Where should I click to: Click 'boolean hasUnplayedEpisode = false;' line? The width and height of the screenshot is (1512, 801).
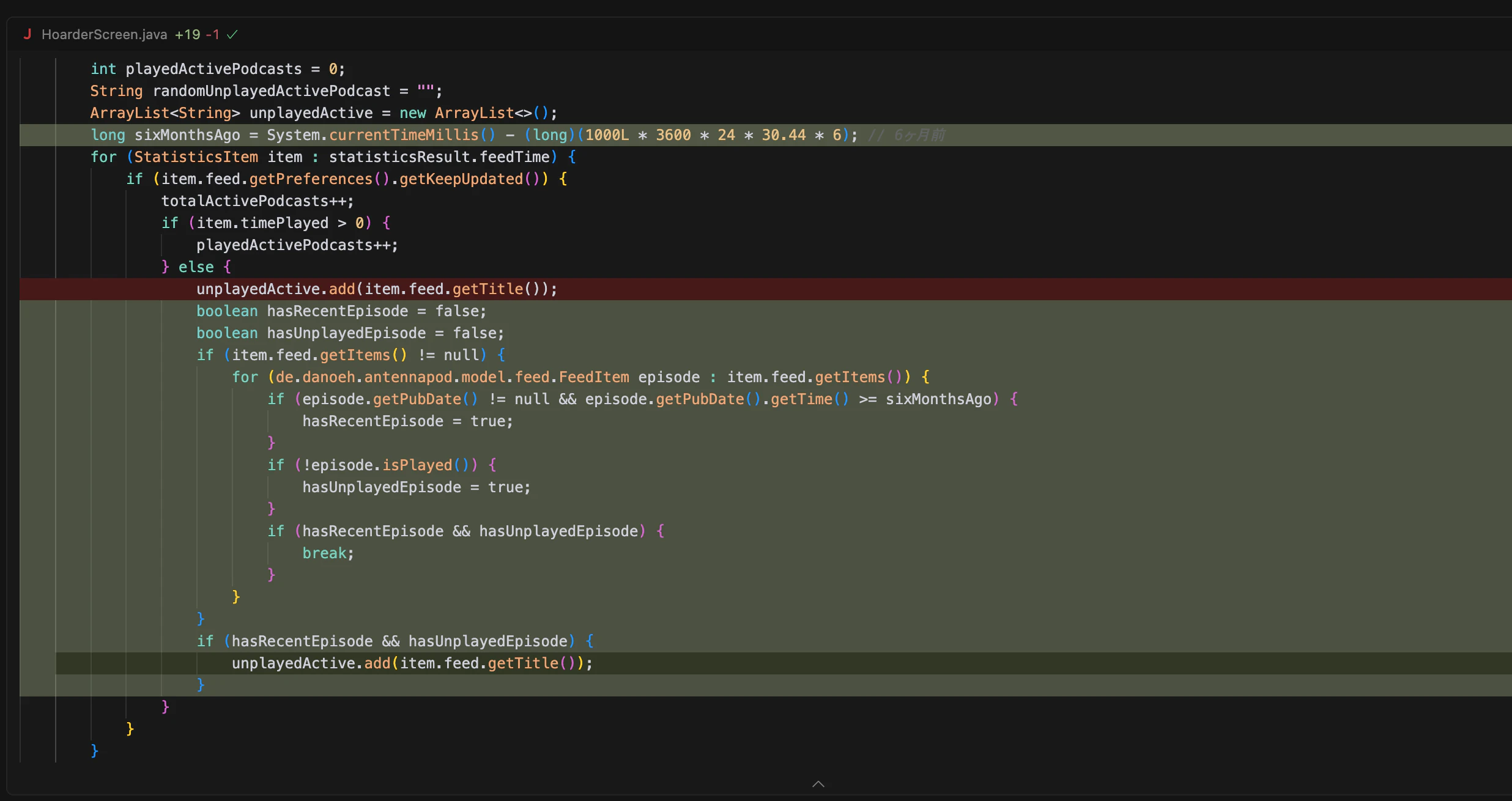350,333
